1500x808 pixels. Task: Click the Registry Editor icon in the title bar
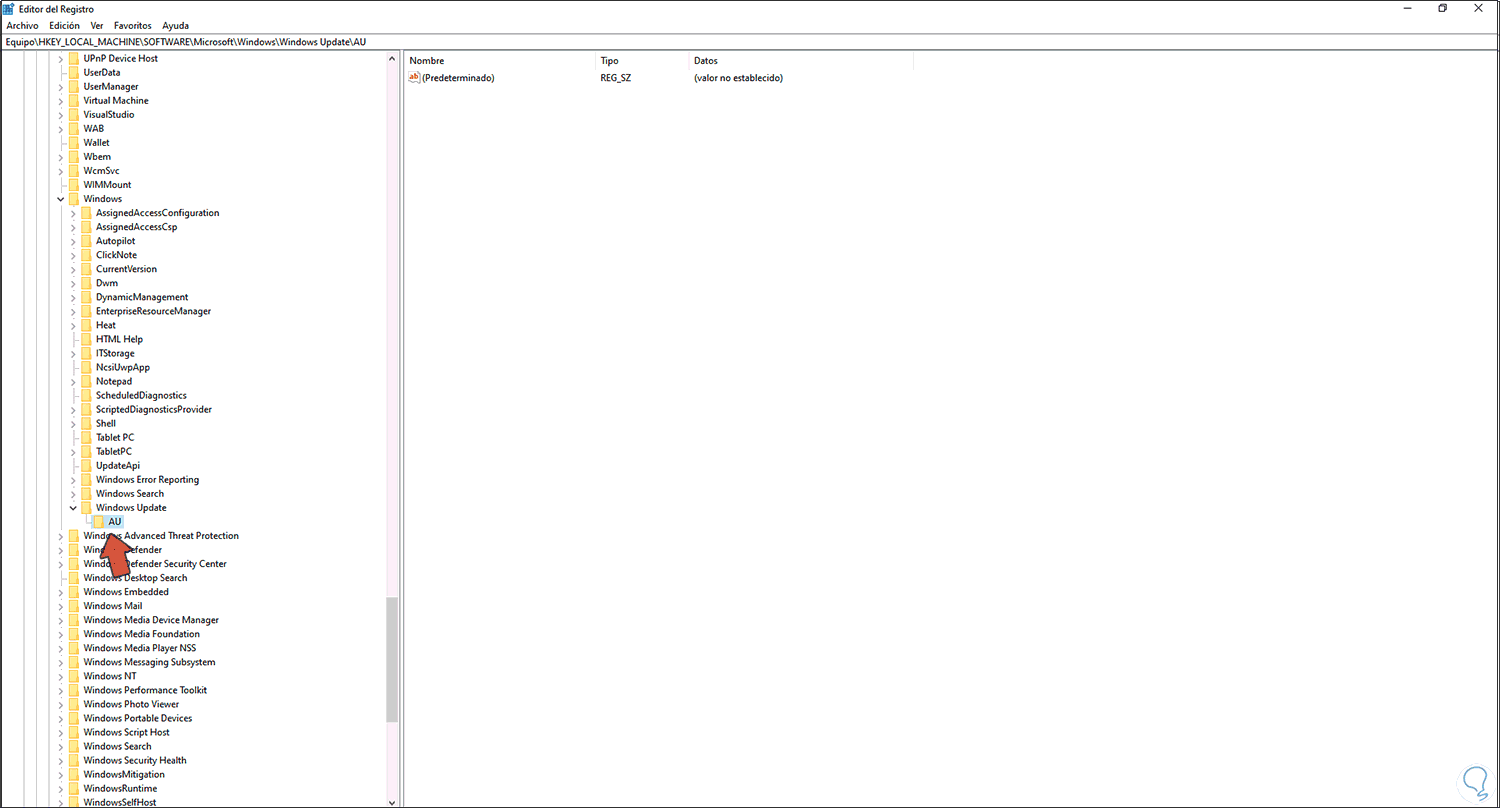[8, 8]
